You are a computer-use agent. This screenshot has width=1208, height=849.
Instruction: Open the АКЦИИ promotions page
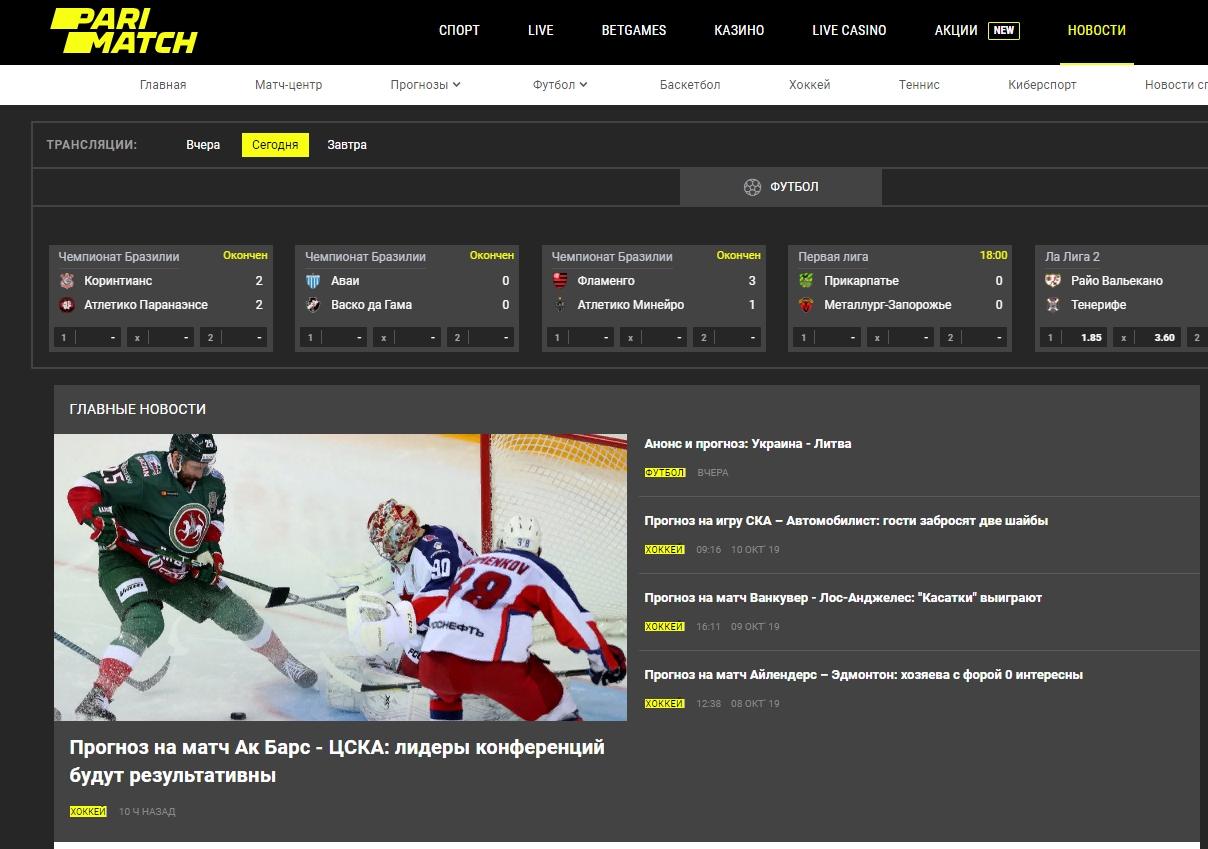point(956,30)
